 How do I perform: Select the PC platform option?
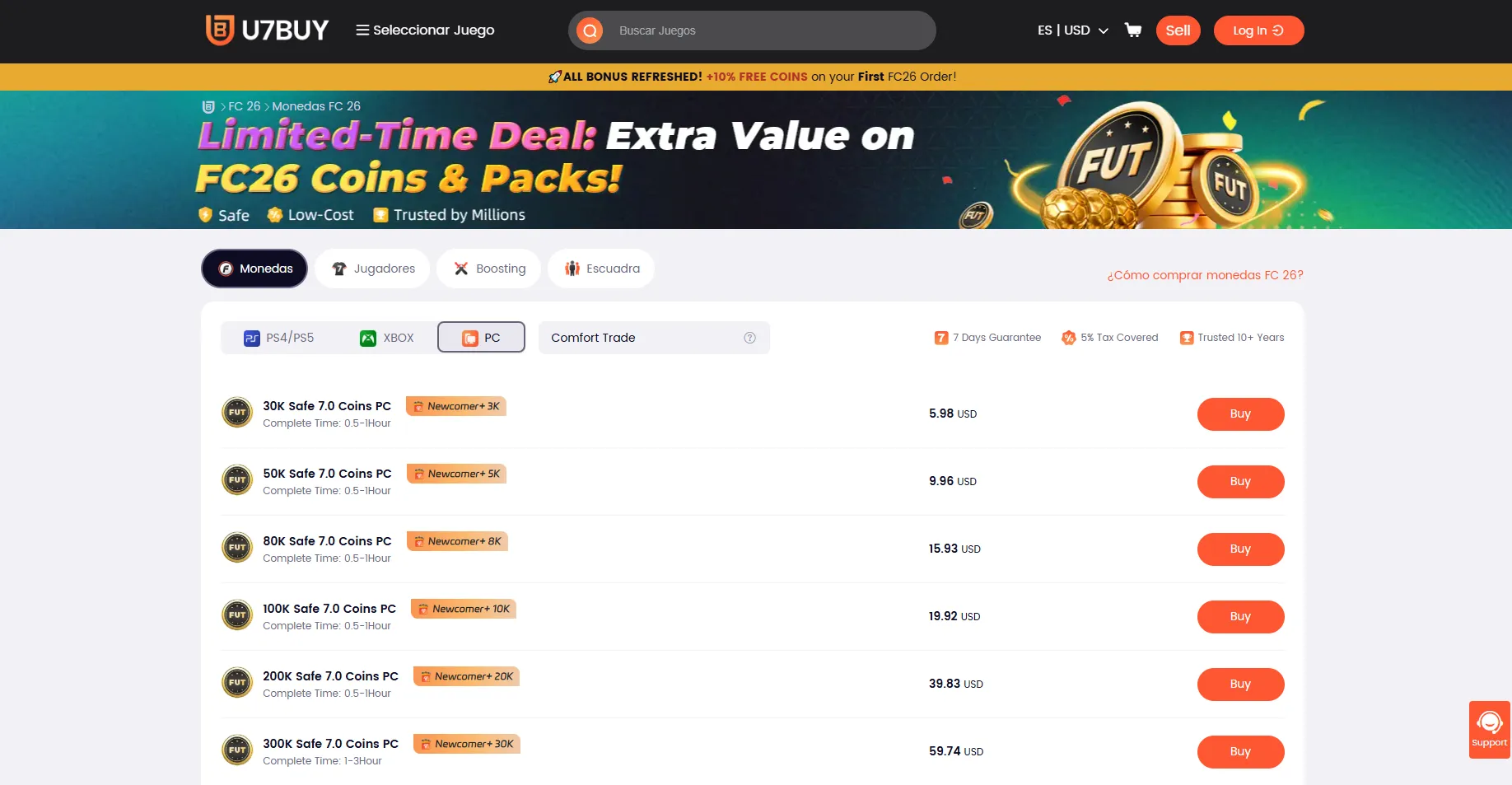click(x=481, y=338)
